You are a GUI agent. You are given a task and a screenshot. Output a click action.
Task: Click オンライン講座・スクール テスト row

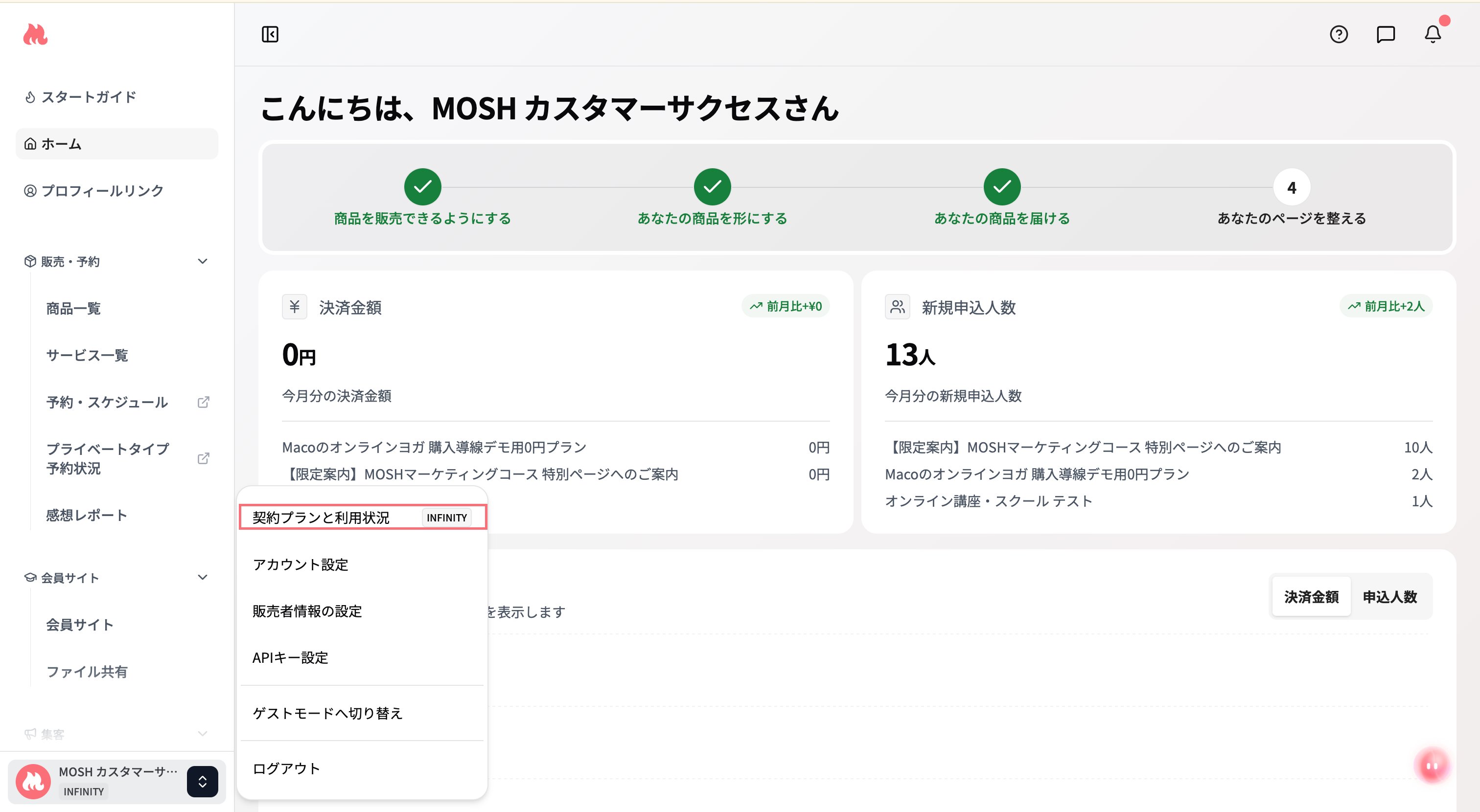pos(1158,501)
